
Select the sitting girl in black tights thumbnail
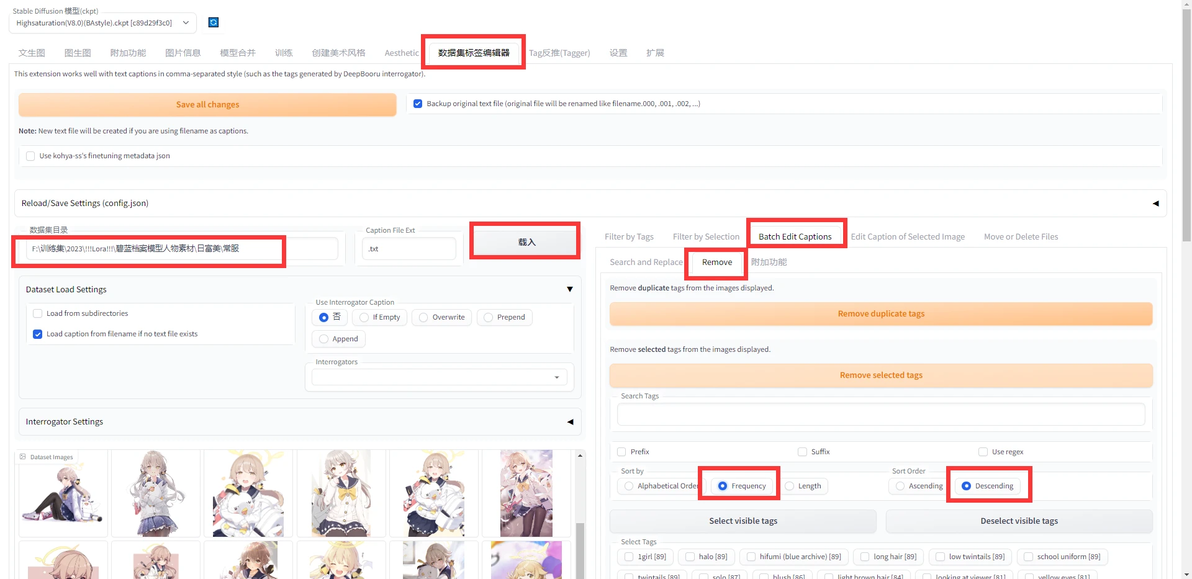coord(63,493)
